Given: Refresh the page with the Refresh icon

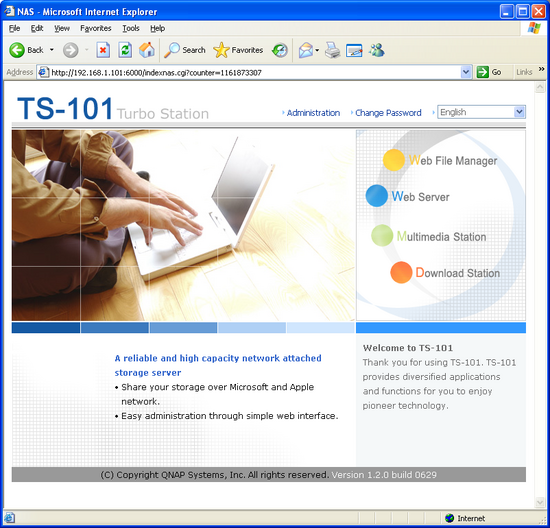Looking at the screenshot, I should [x=125, y=50].
